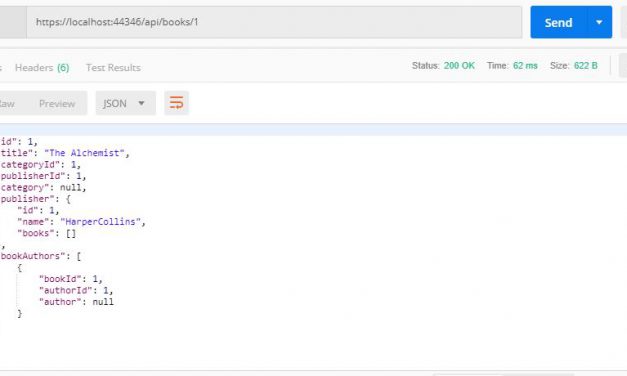
Task: Click the blue Send button
Action: (558, 22)
